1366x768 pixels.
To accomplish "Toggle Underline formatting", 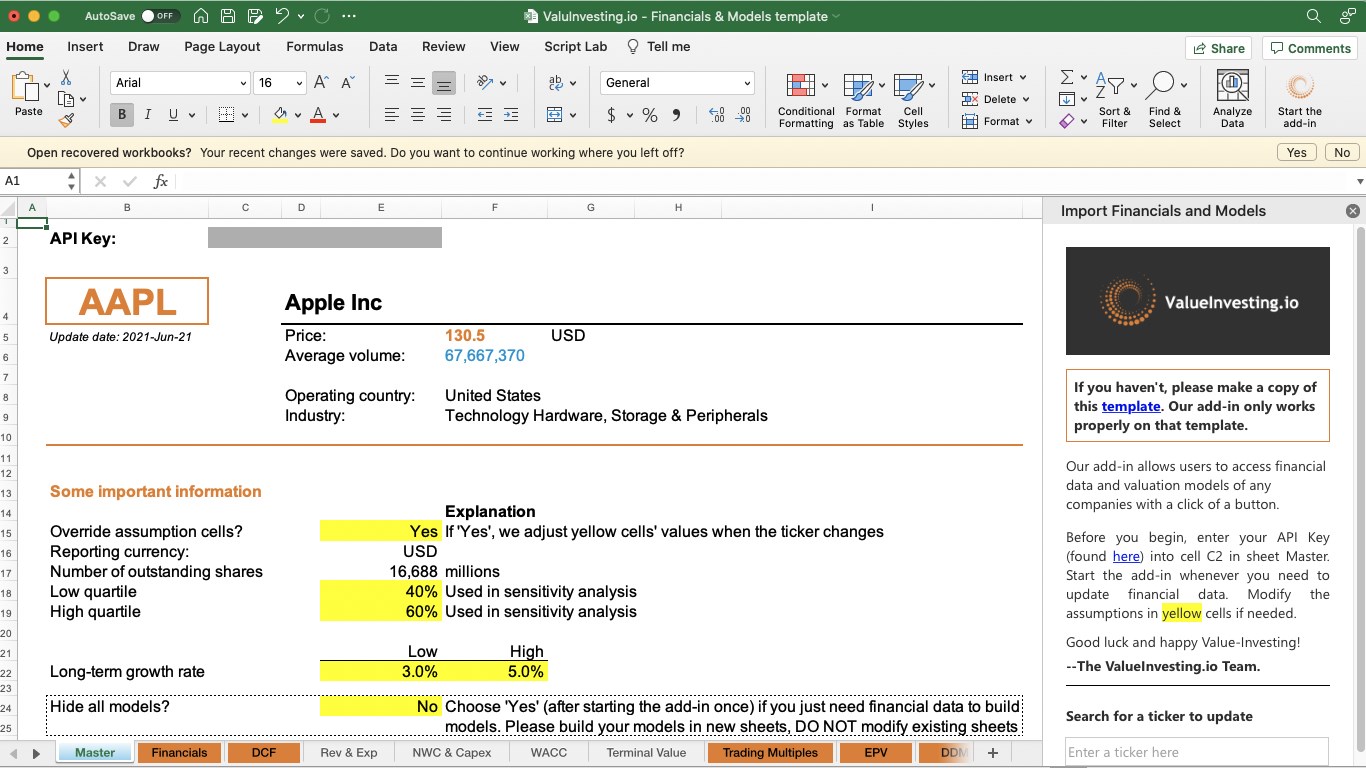I will click(174, 115).
